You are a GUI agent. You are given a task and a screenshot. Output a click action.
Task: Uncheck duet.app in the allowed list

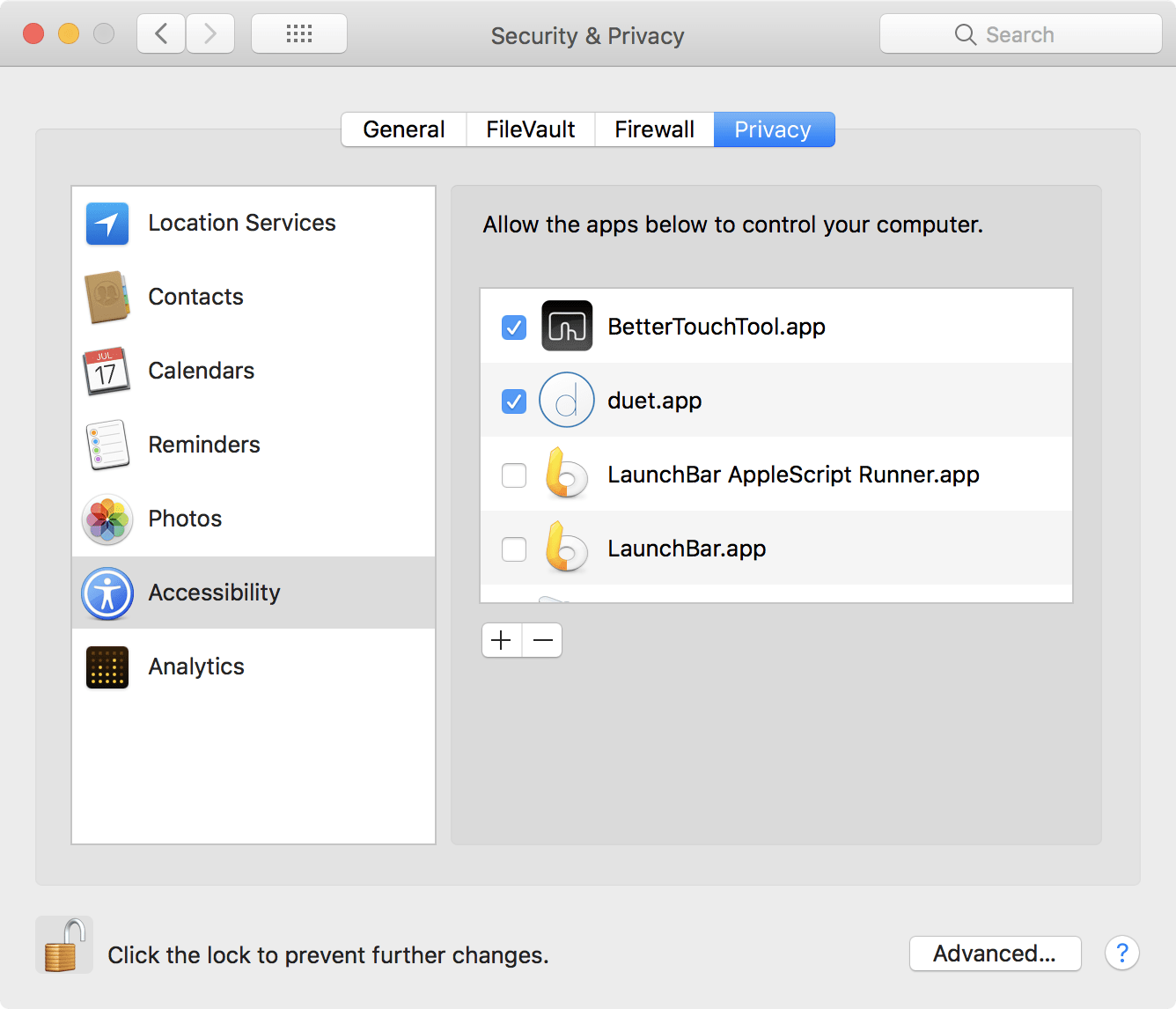(x=513, y=401)
